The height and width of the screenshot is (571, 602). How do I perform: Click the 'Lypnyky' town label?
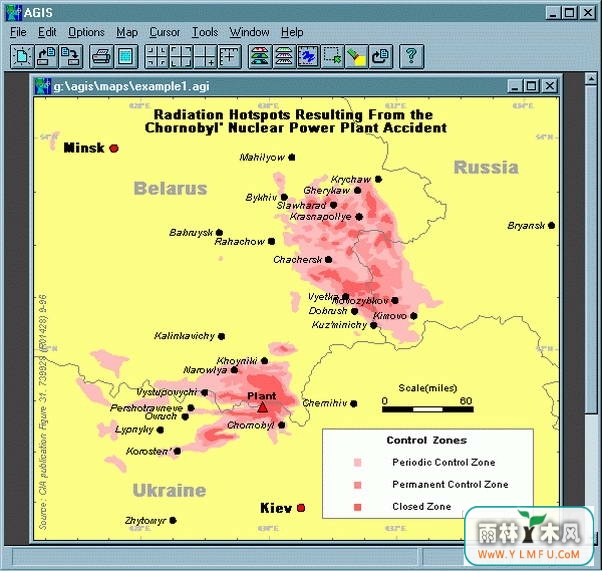pos(134,430)
